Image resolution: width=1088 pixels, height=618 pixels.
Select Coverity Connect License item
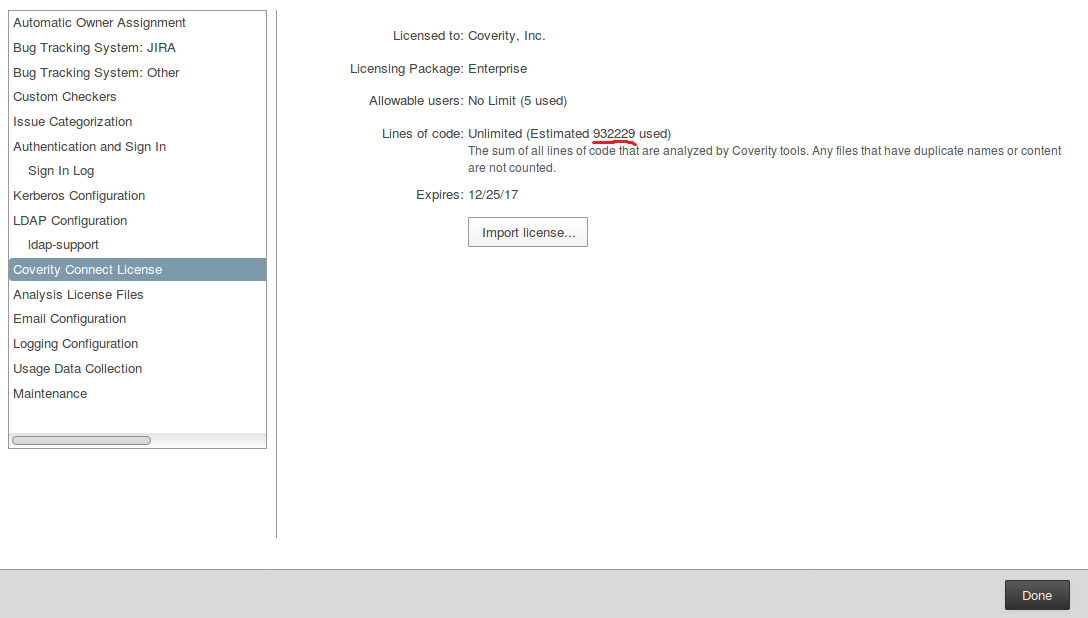click(x=137, y=270)
